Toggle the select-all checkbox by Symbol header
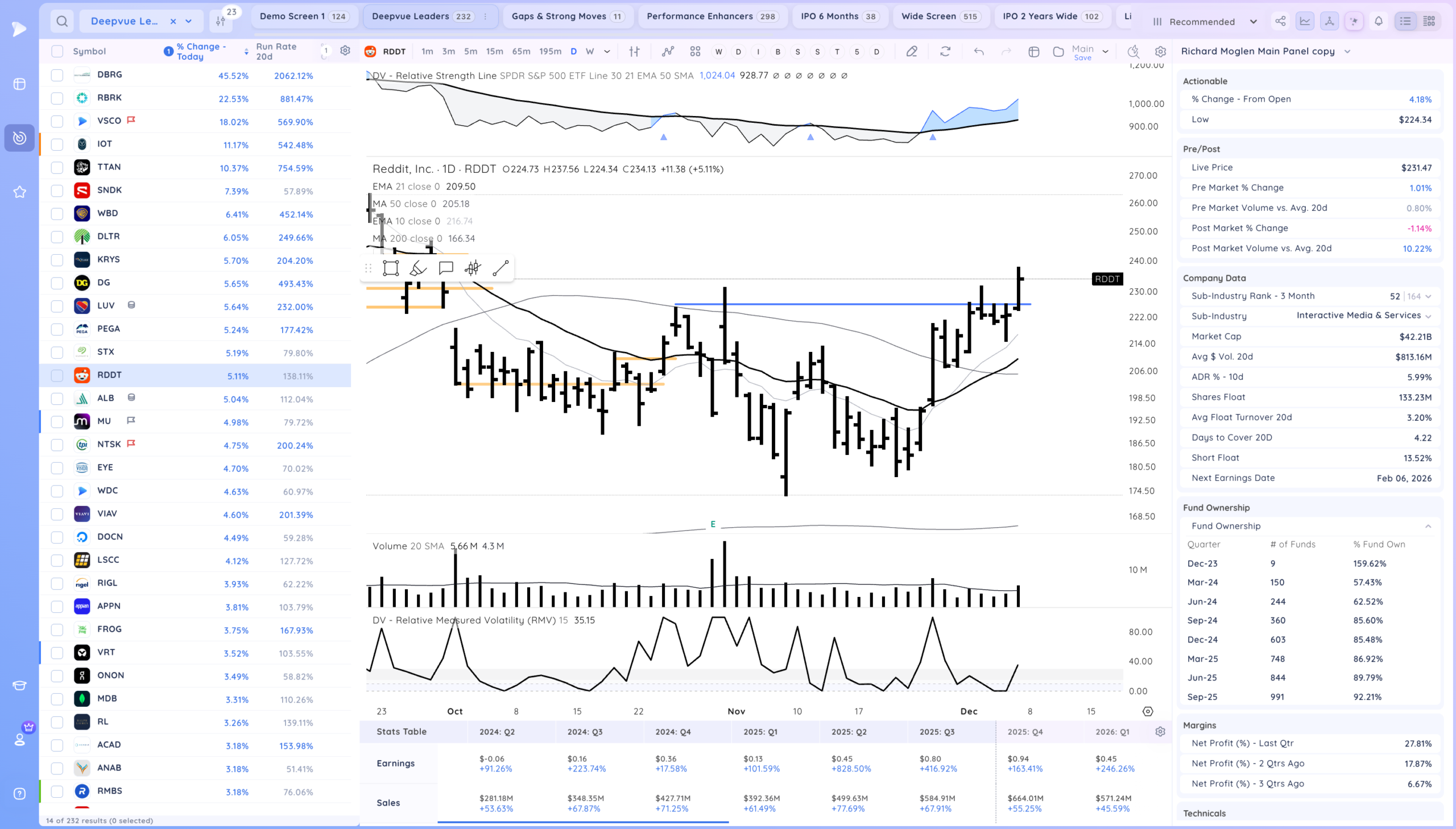The image size is (1456, 829). (57, 51)
